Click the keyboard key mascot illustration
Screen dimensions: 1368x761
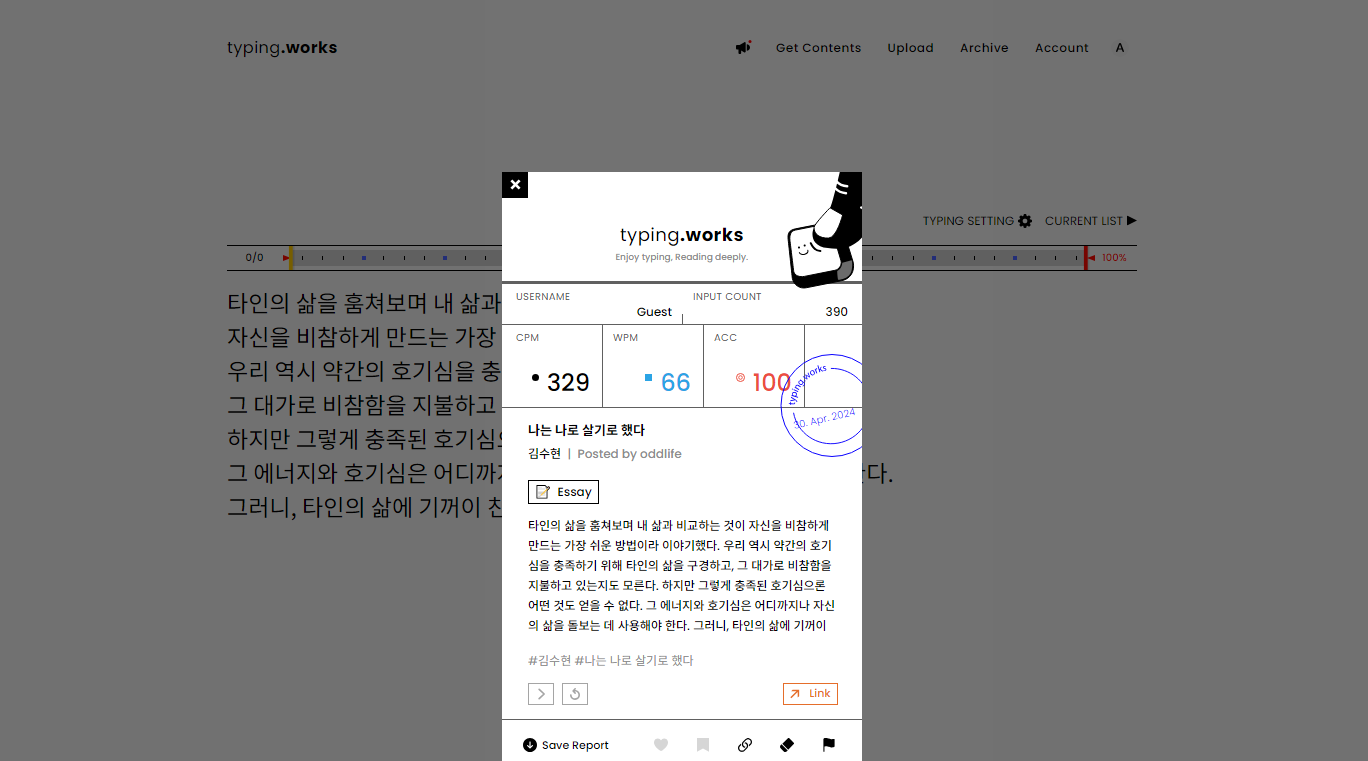[824, 232]
